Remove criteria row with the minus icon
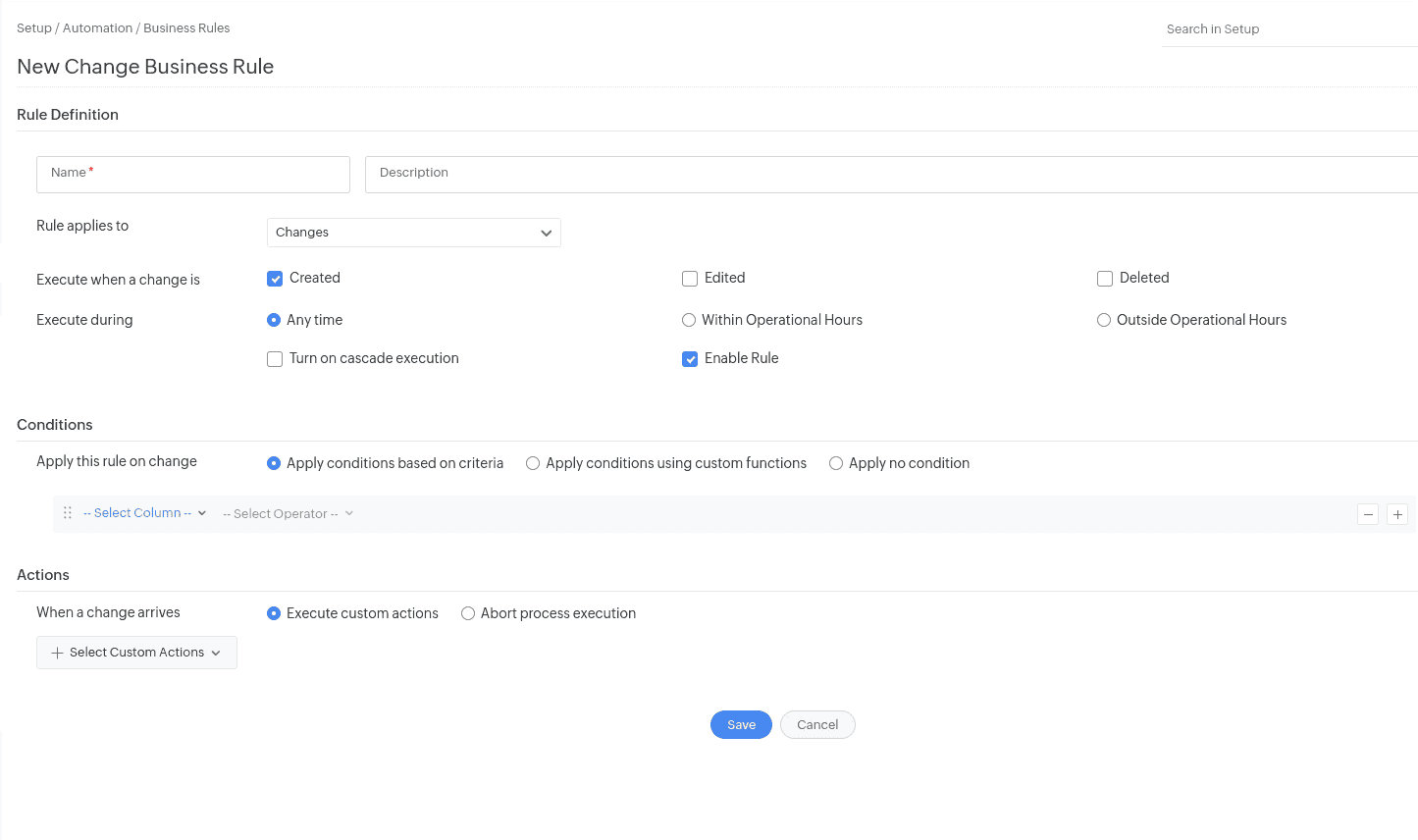 click(x=1368, y=514)
